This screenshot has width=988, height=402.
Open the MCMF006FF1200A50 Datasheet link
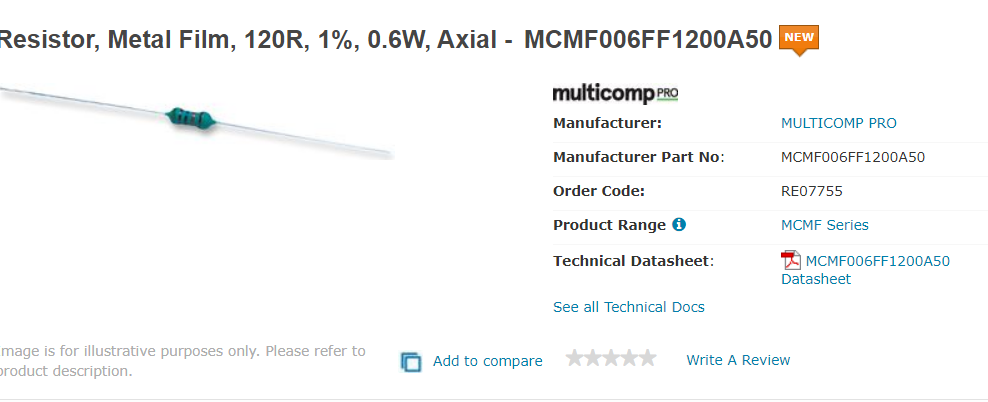(x=865, y=270)
